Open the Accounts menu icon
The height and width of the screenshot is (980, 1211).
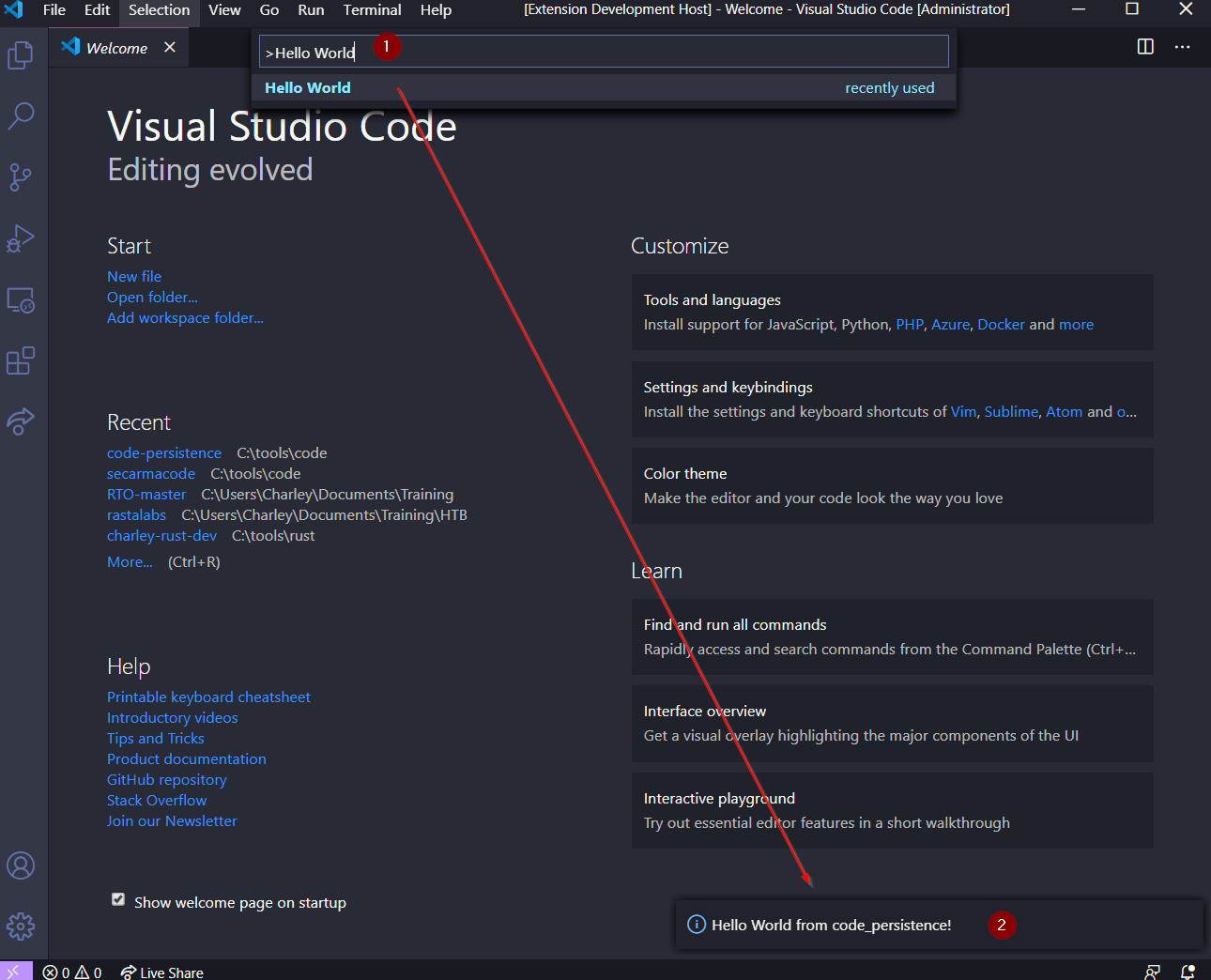coord(21,865)
